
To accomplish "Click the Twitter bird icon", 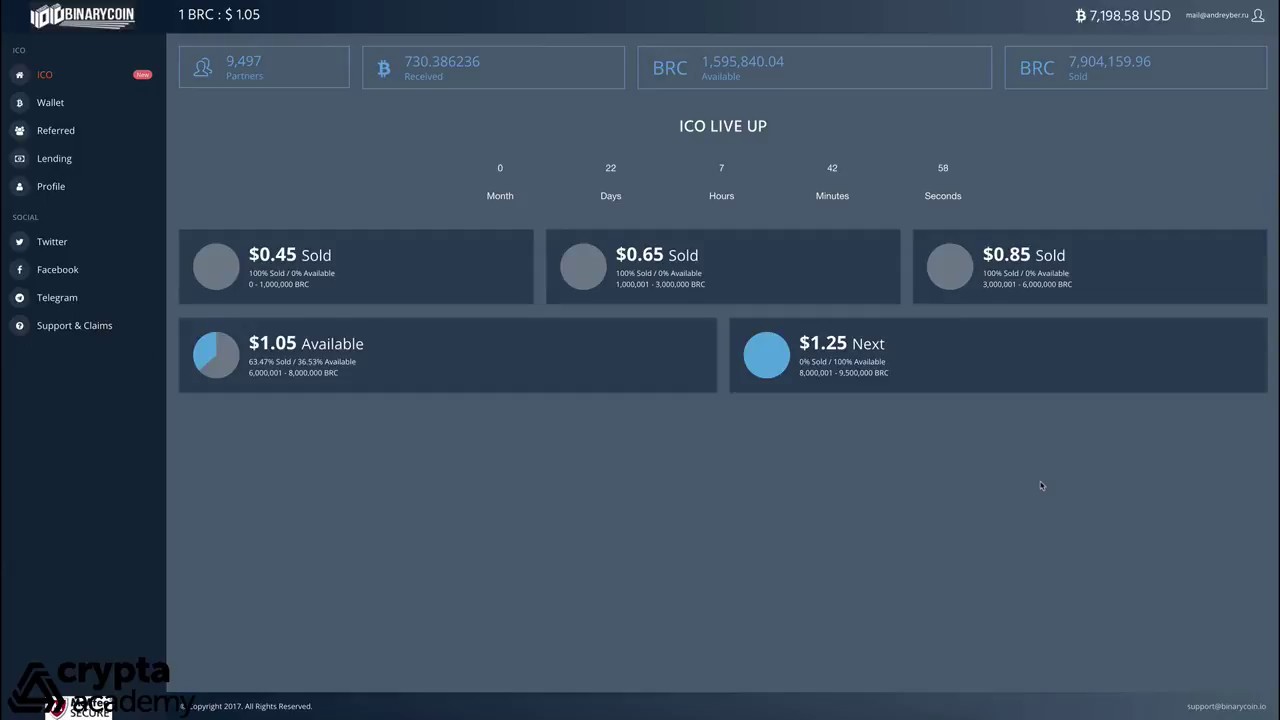I will point(19,242).
